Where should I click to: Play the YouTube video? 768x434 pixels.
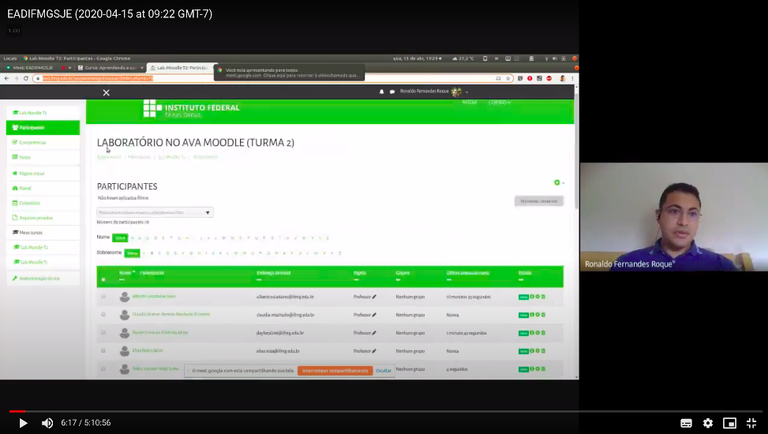[23, 423]
